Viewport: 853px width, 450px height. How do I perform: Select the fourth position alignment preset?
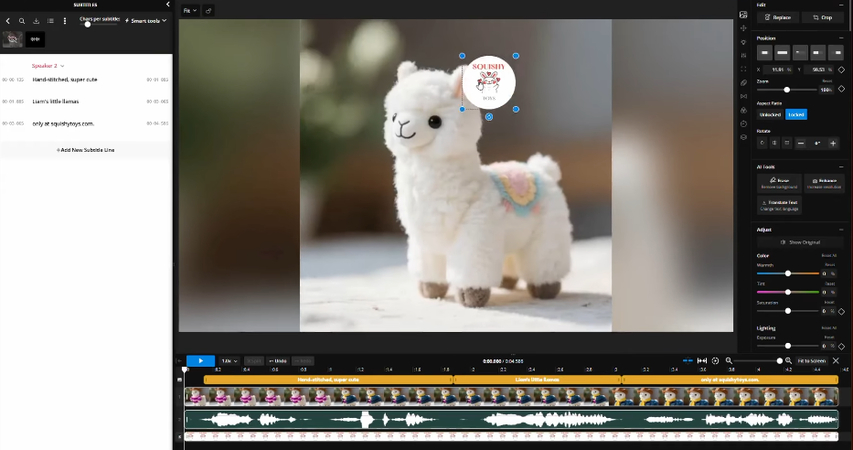(x=818, y=52)
